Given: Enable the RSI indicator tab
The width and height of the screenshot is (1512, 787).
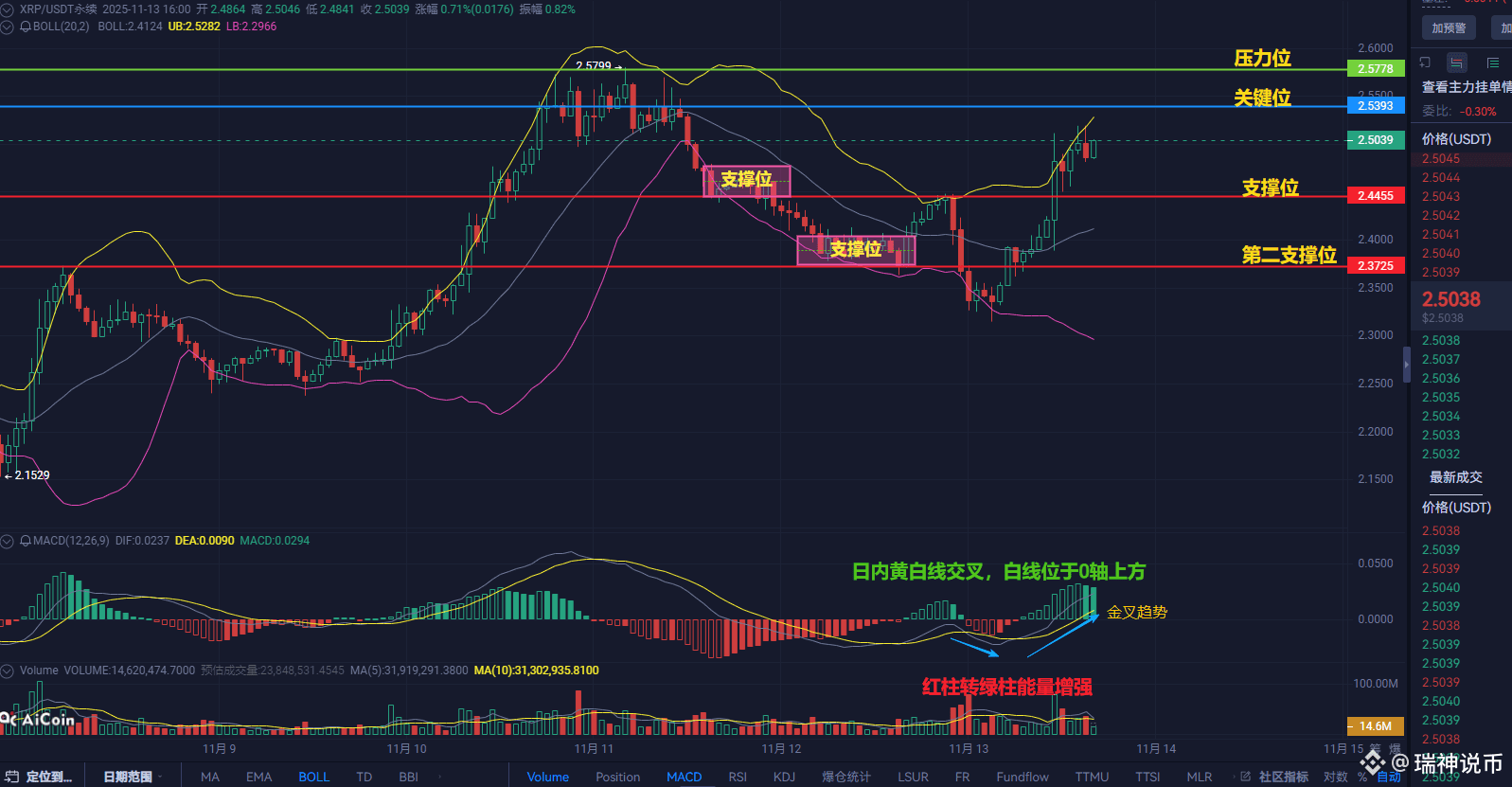Looking at the screenshot, I should [x=738, y=777].
